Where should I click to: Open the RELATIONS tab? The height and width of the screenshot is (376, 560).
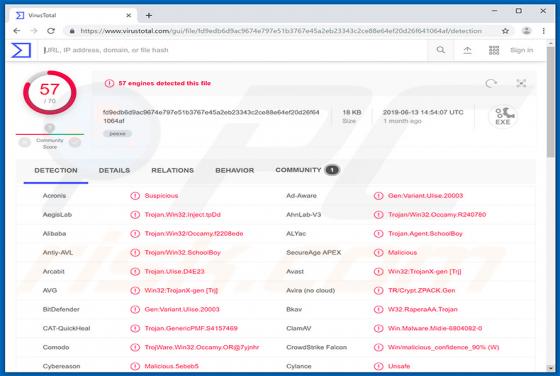(x=172, y=171)
